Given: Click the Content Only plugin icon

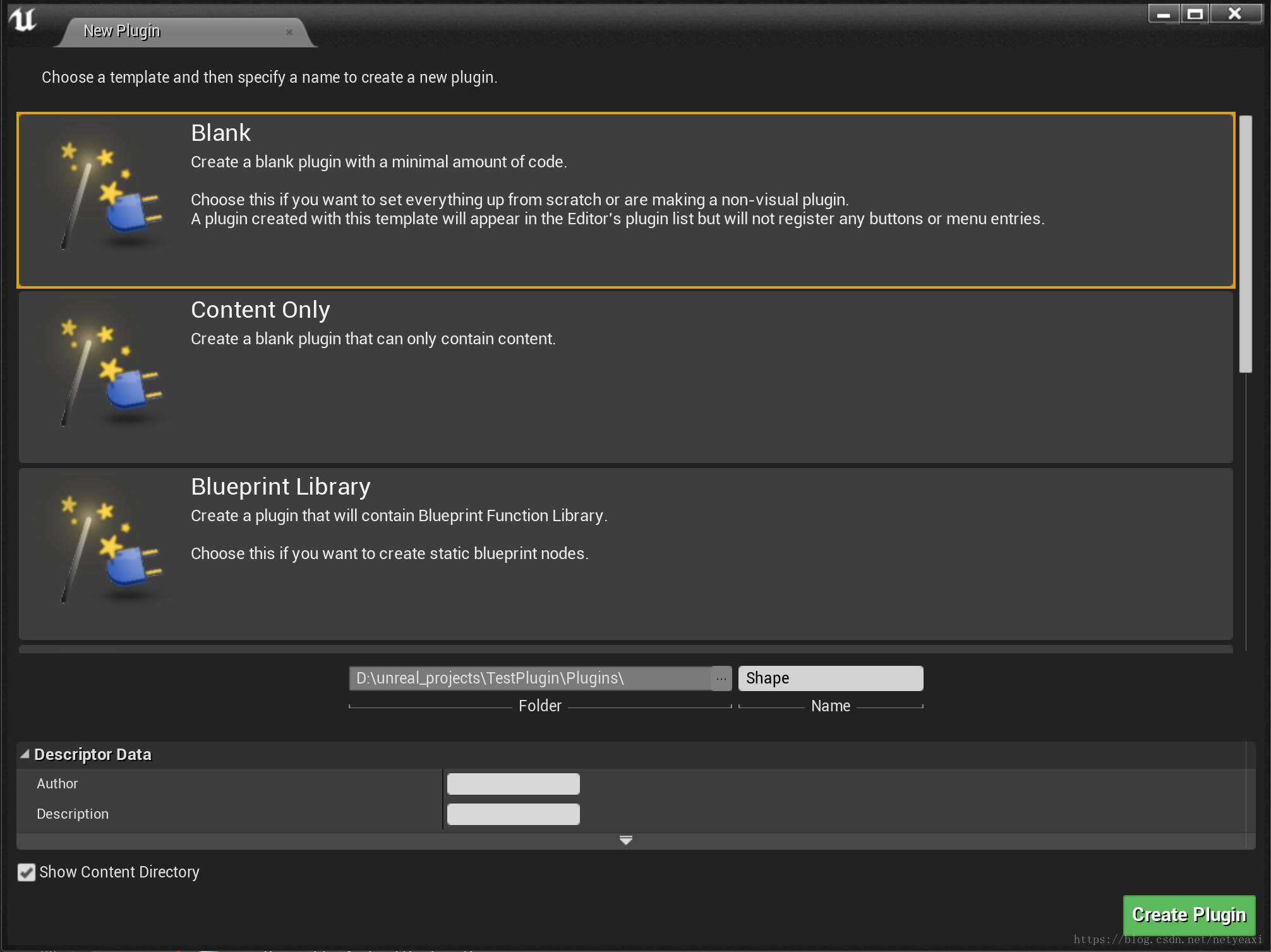Looking at the screenshot, I should tap(107, 373).
